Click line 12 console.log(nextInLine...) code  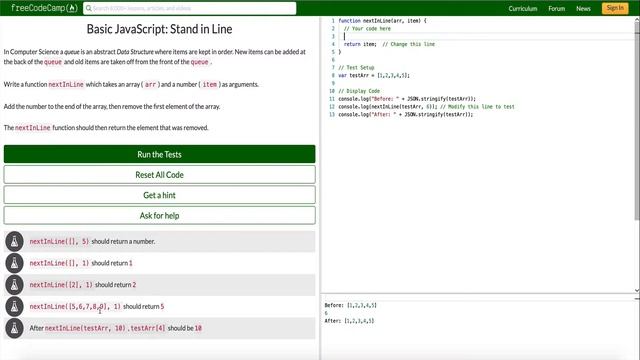point(426,107)
